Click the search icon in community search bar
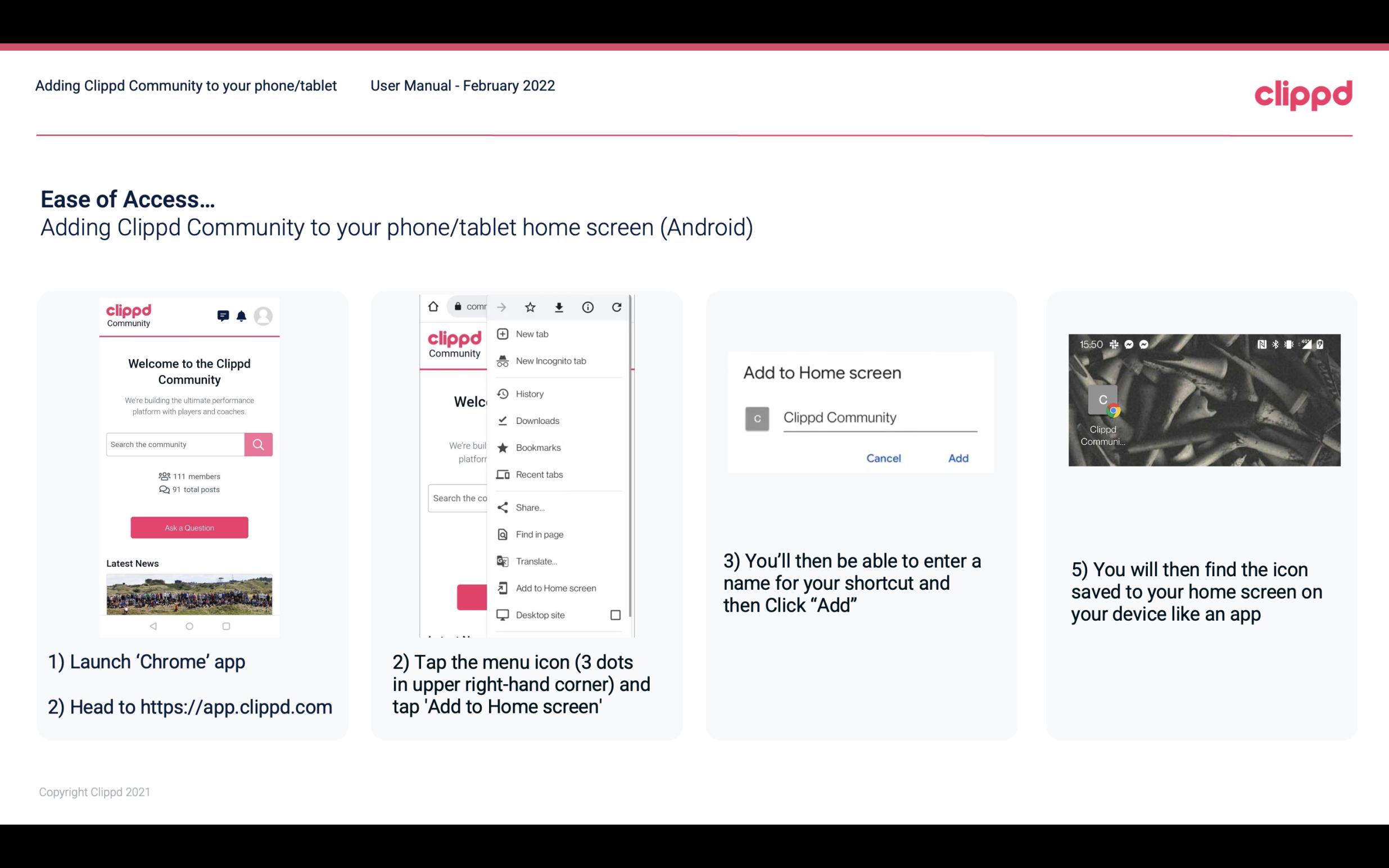1389x868 pixels. coord(257,443)
